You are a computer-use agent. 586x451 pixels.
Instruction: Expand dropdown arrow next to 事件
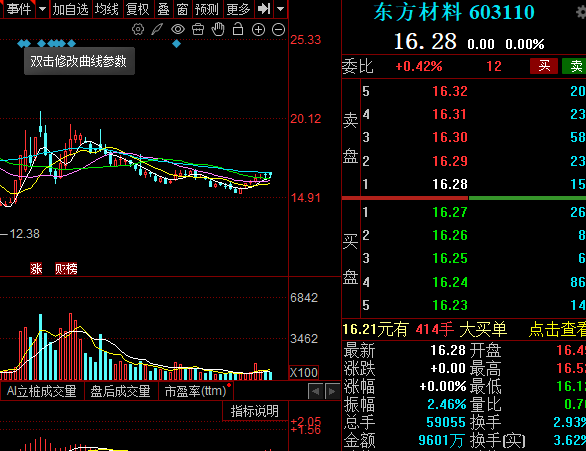coord(43,9)
